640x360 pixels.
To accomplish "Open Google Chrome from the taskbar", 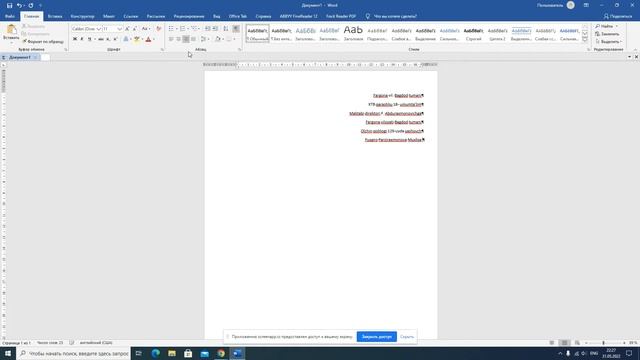I will (x=221, y=353).
